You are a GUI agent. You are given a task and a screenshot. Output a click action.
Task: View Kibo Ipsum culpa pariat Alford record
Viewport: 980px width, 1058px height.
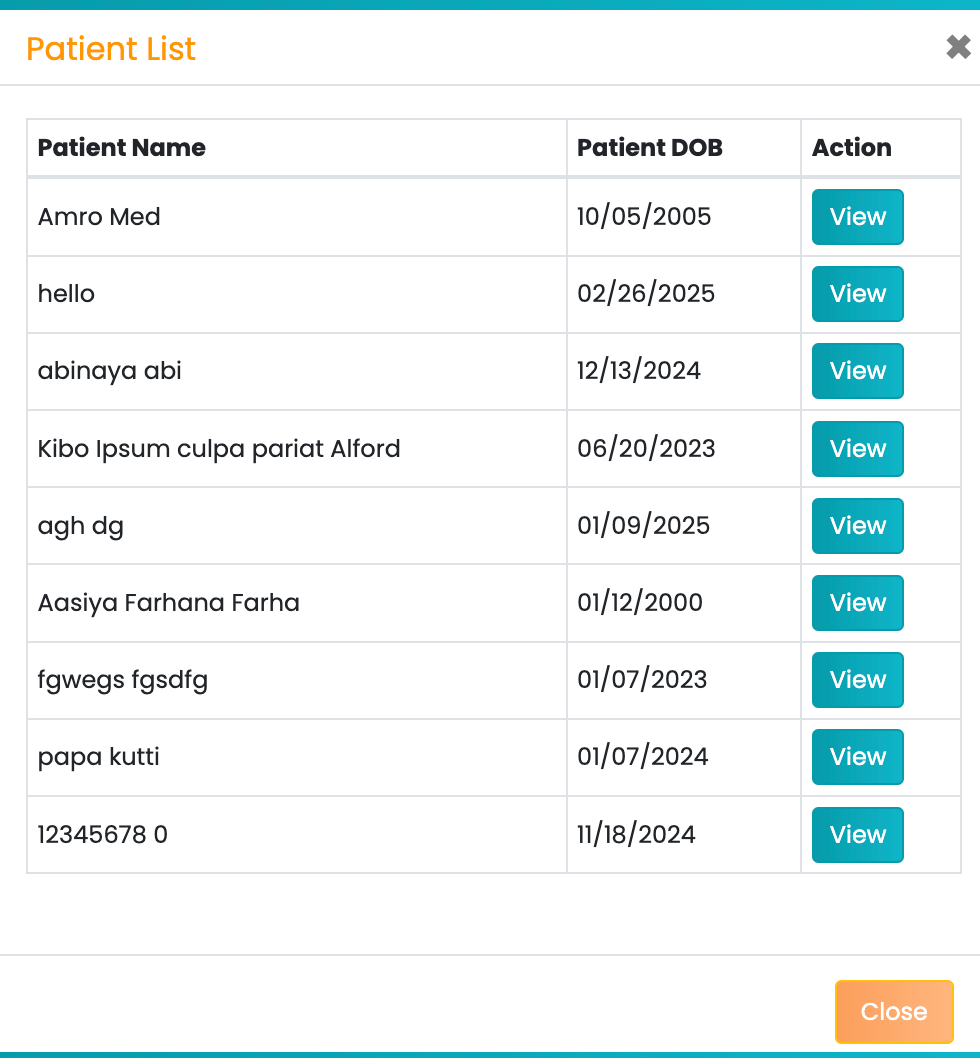[857, 449]
